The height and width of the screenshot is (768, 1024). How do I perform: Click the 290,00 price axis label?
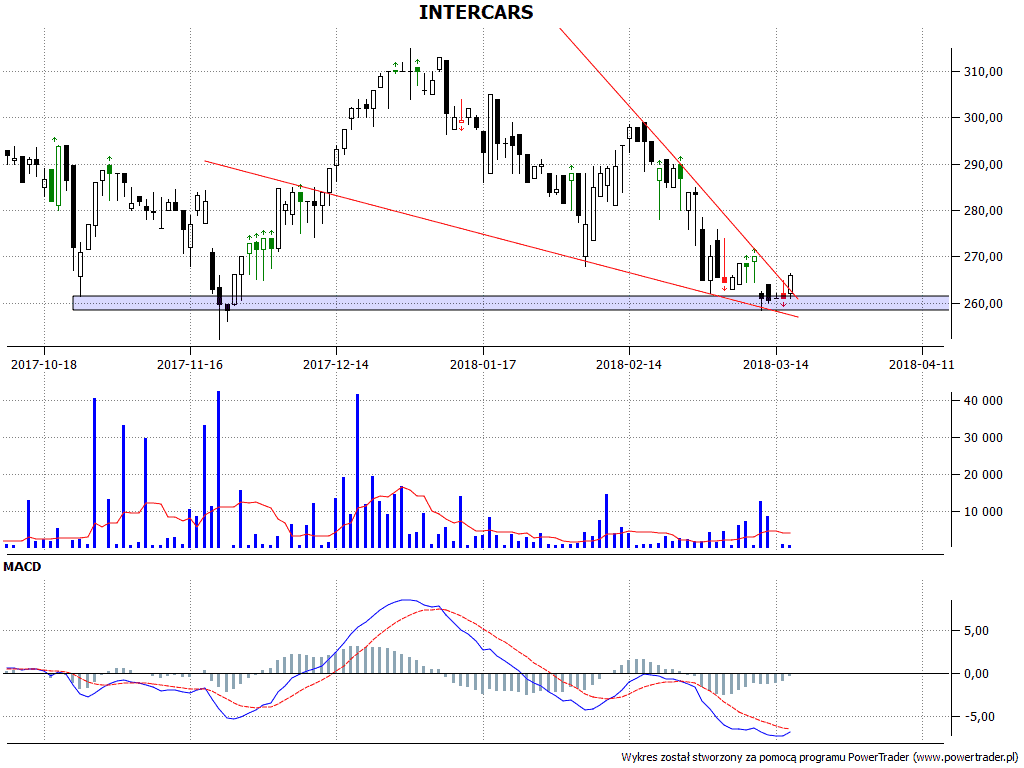[984, 165]
